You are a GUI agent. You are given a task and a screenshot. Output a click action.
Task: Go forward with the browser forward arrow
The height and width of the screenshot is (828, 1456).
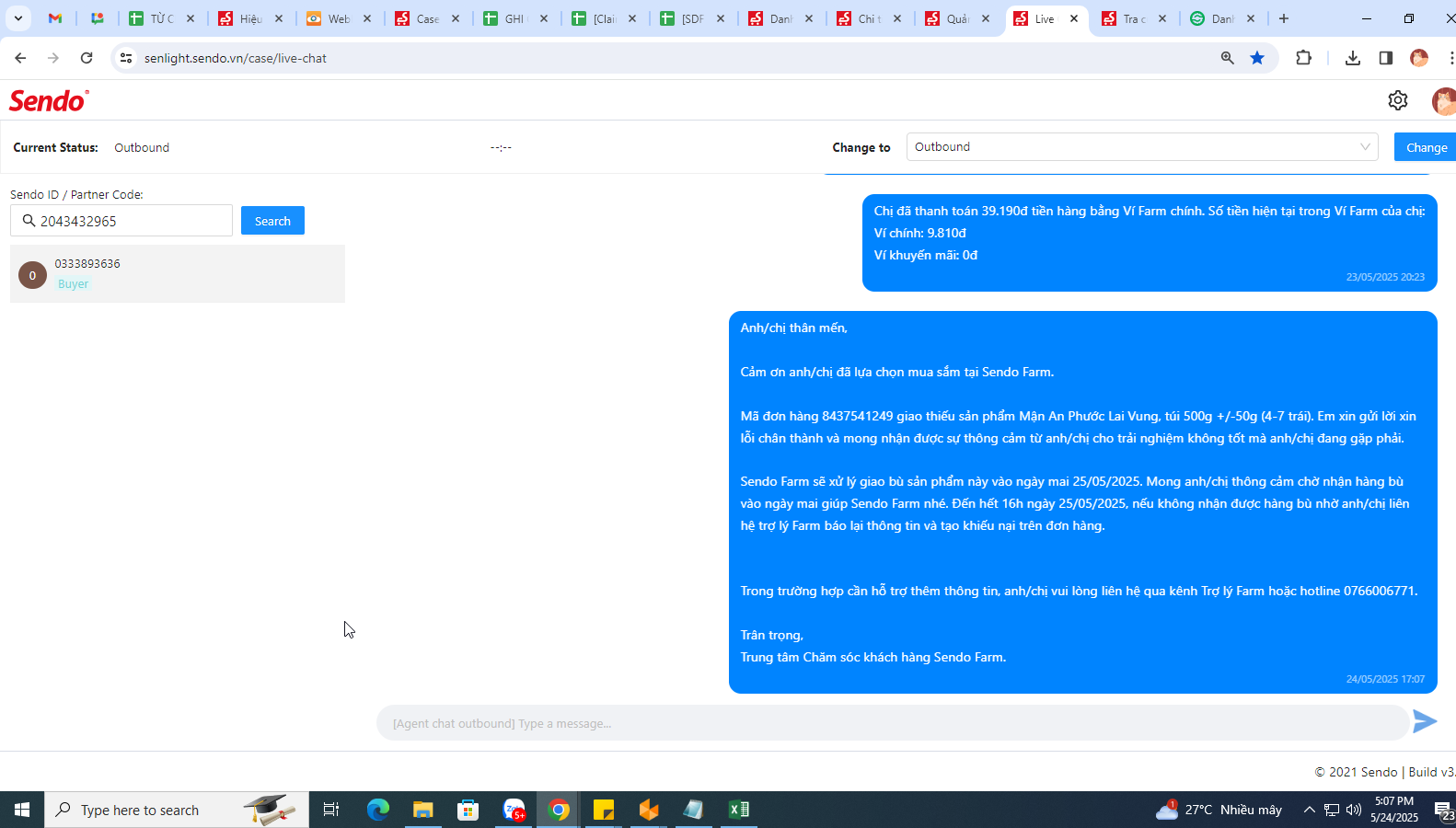[53, 58]
